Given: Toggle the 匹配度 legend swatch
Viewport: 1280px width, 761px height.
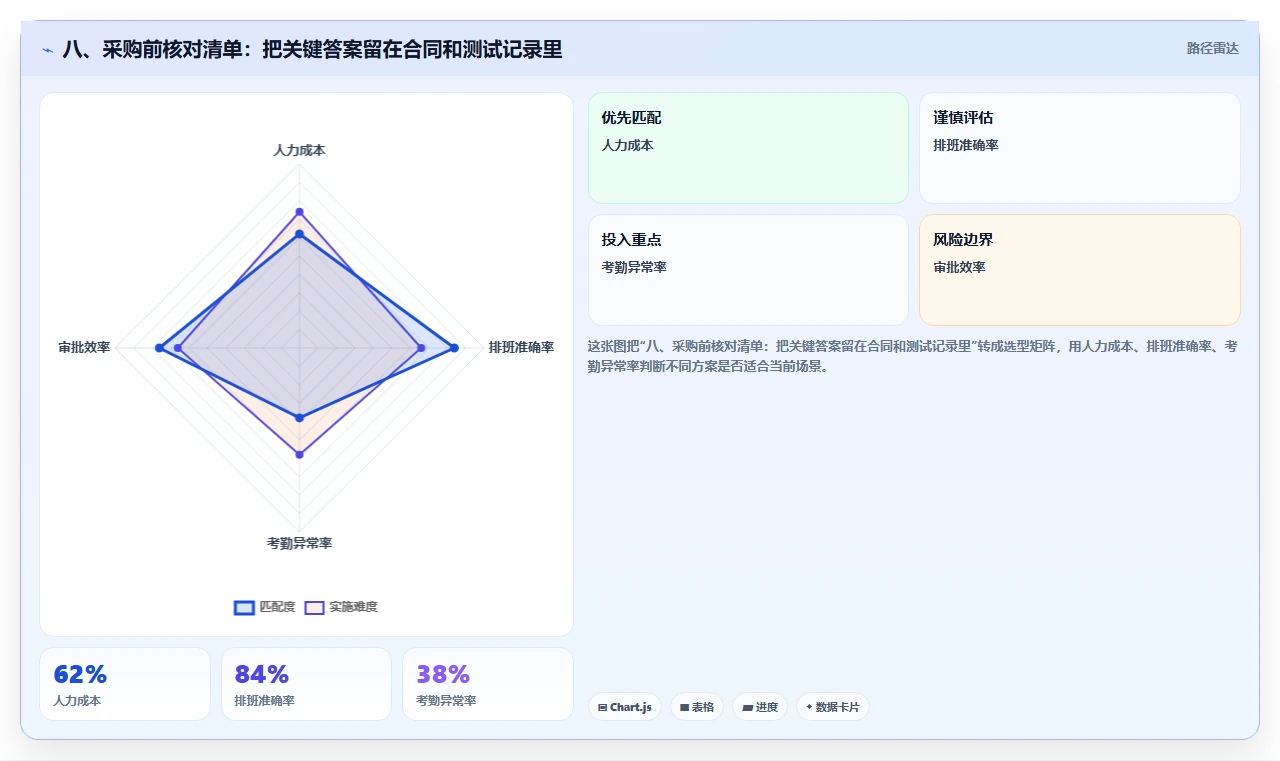Looking at the screenshot, I should [x=245, y=607].
